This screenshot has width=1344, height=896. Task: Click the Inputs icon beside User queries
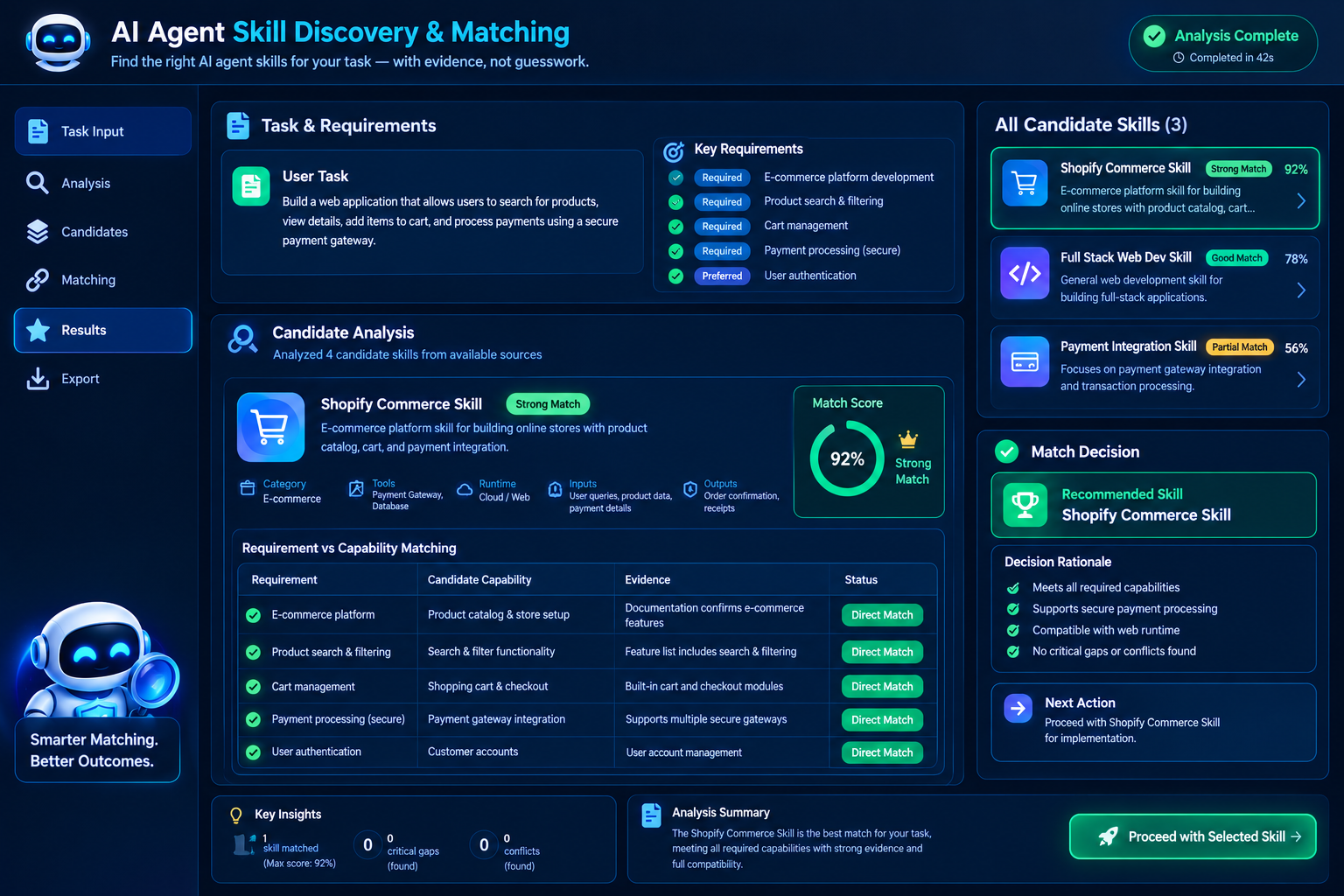555,490
